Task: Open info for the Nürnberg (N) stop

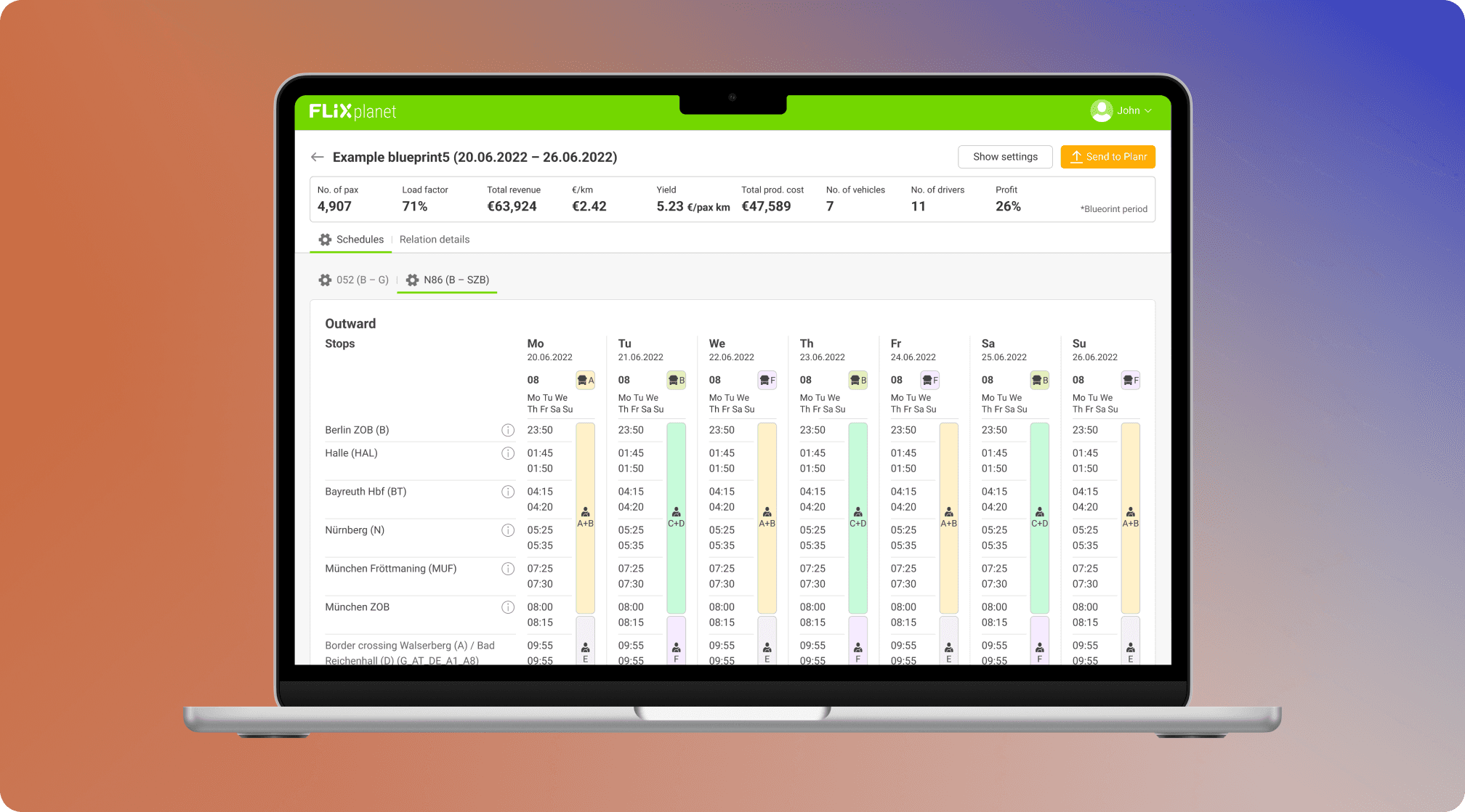Action: (x=508, y=530)
